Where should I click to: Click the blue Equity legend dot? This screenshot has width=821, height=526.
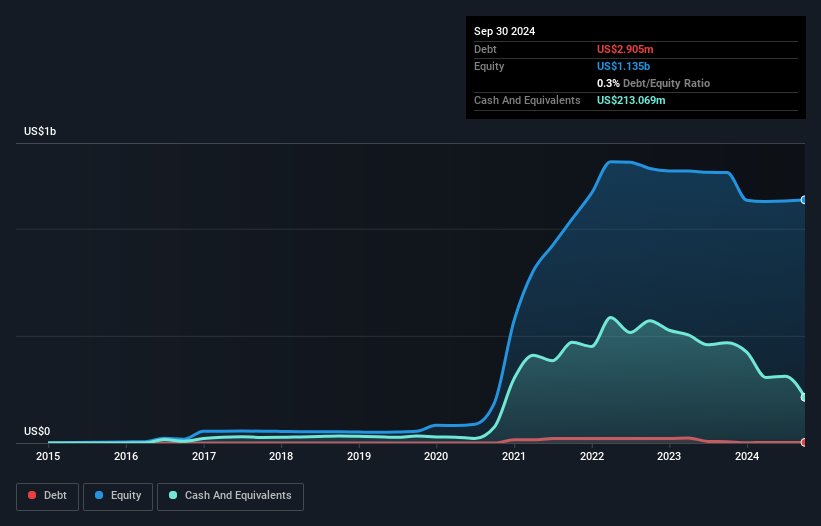[99, 495]
